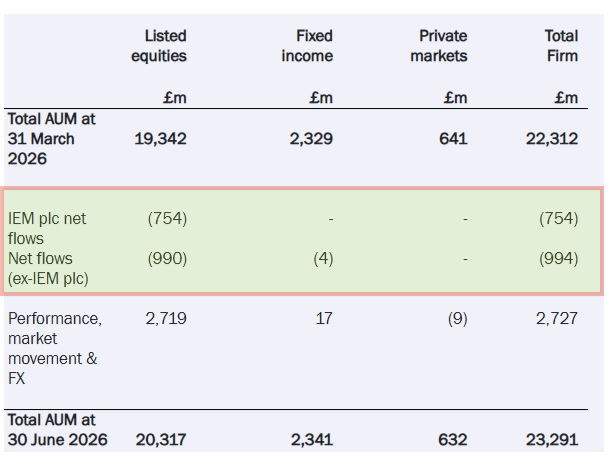This screenshot has height=458, width=613.
Task: Click the 2,719 performance value
Action: pos(166,318)
